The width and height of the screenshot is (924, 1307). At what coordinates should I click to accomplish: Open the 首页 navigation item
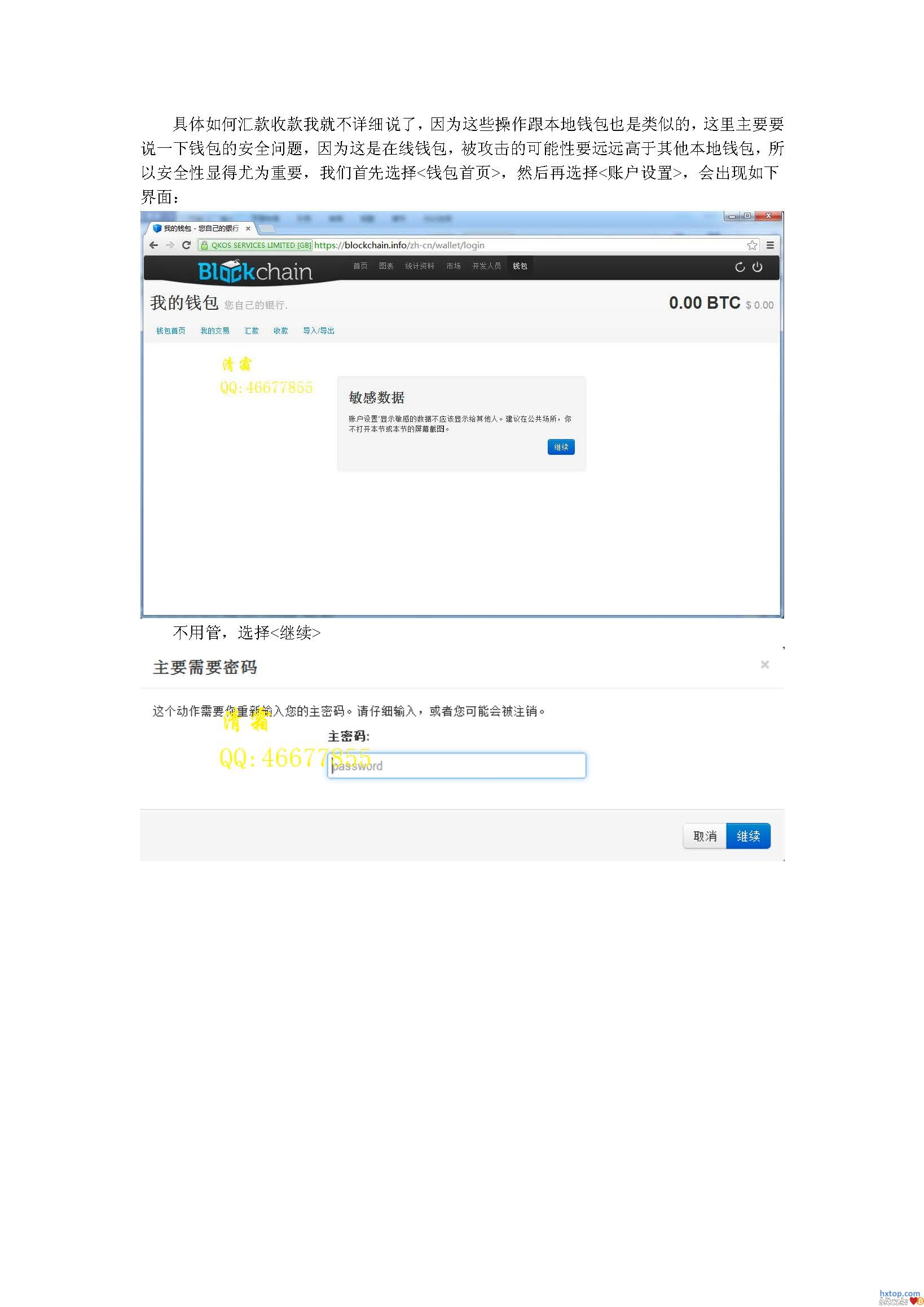coord(360,266)
